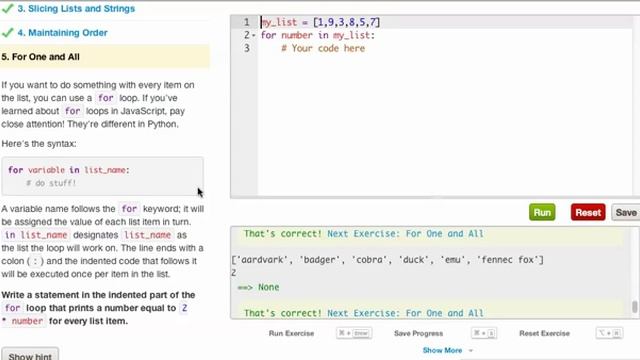Click the '==> None' output line
Image resolution: width=640 pixels, height=360 pixels.
point(258,287)
